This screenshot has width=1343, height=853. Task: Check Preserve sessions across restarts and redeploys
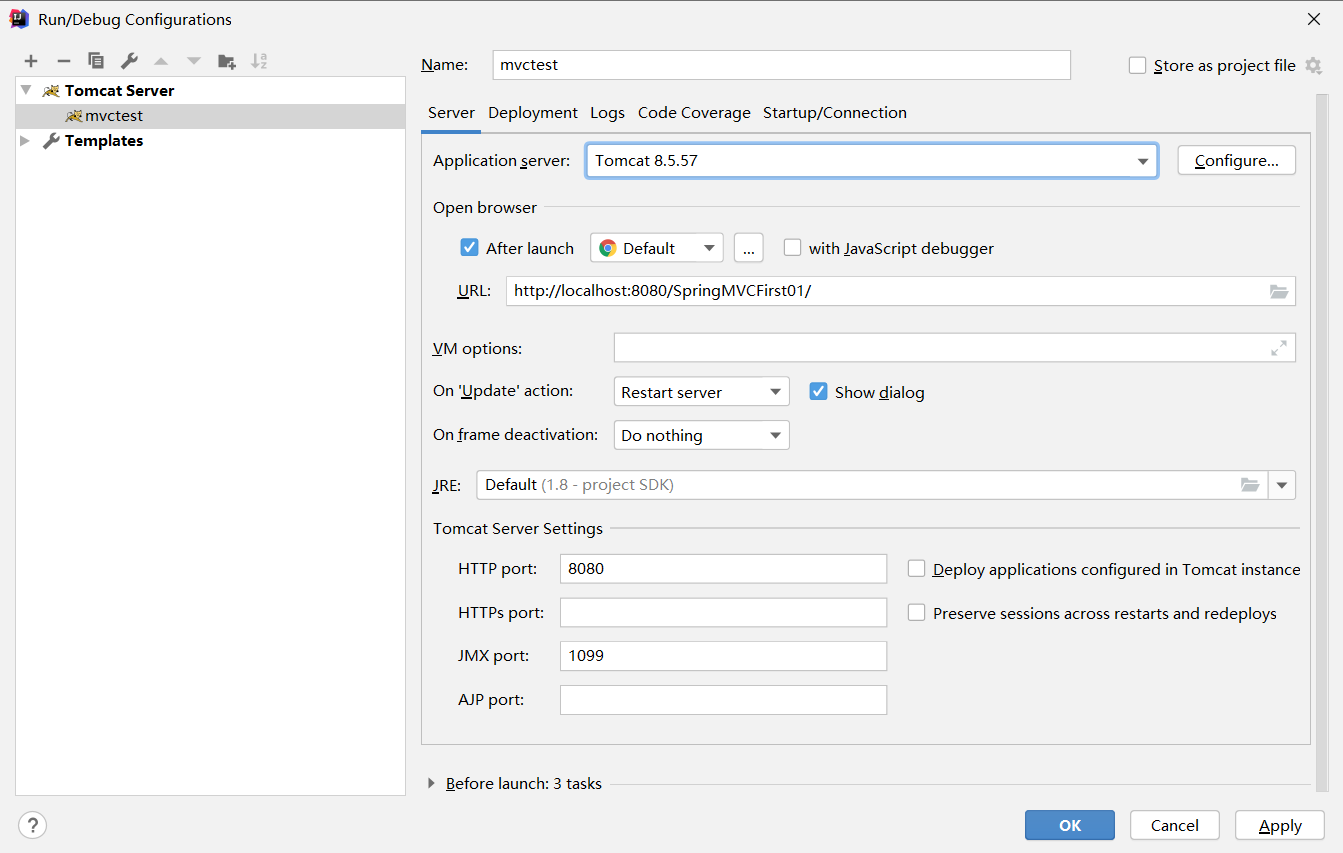coord(916,613)
